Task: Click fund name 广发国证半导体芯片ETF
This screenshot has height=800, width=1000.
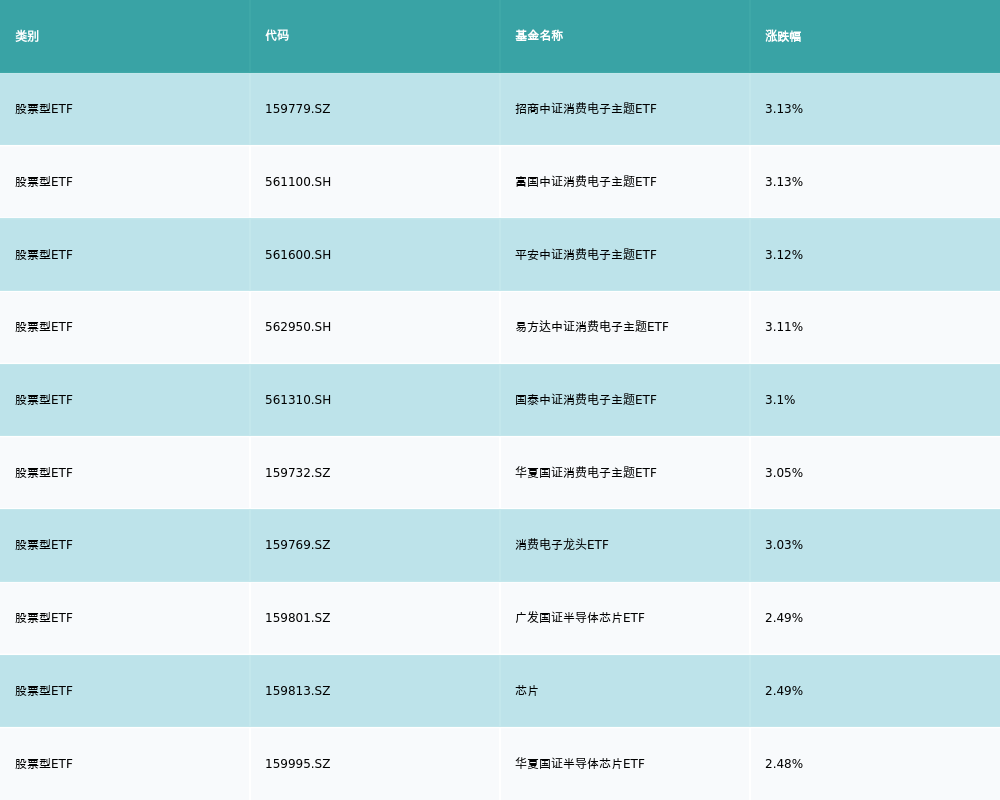Action: point(580,618)
